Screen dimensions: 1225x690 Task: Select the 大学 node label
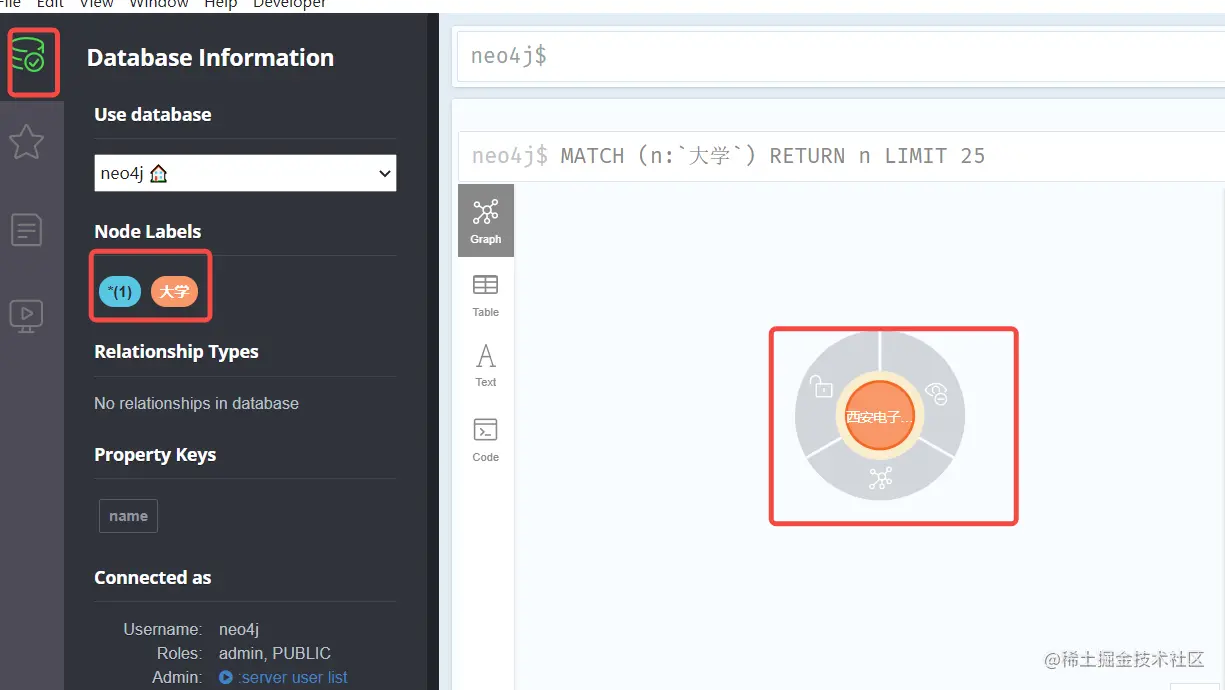point(174,292)
